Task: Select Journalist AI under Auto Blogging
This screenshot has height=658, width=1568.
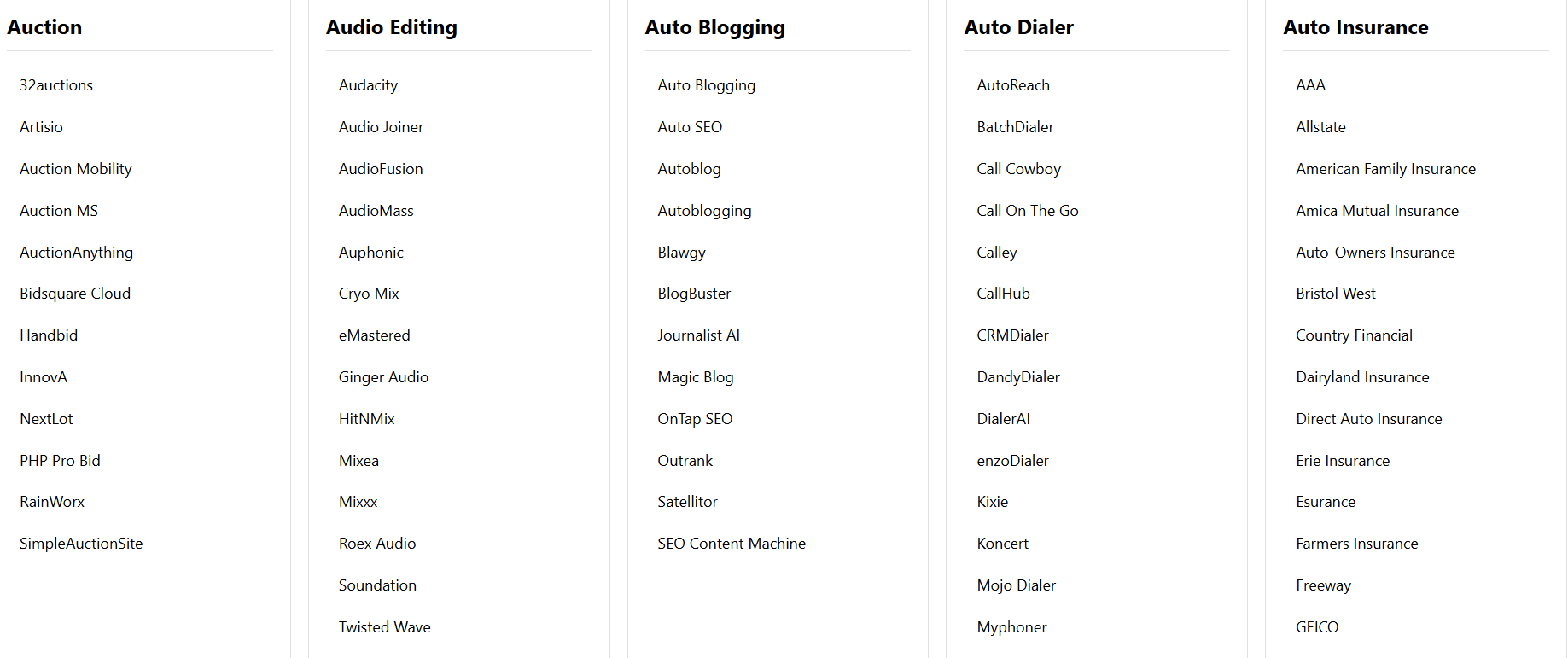Action: (x=699, y=335)
